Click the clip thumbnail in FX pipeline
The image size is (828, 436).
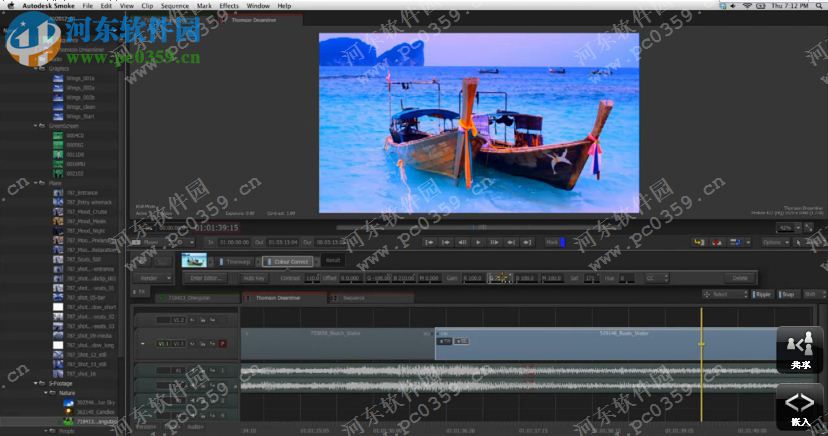click(x=194, y=260)
